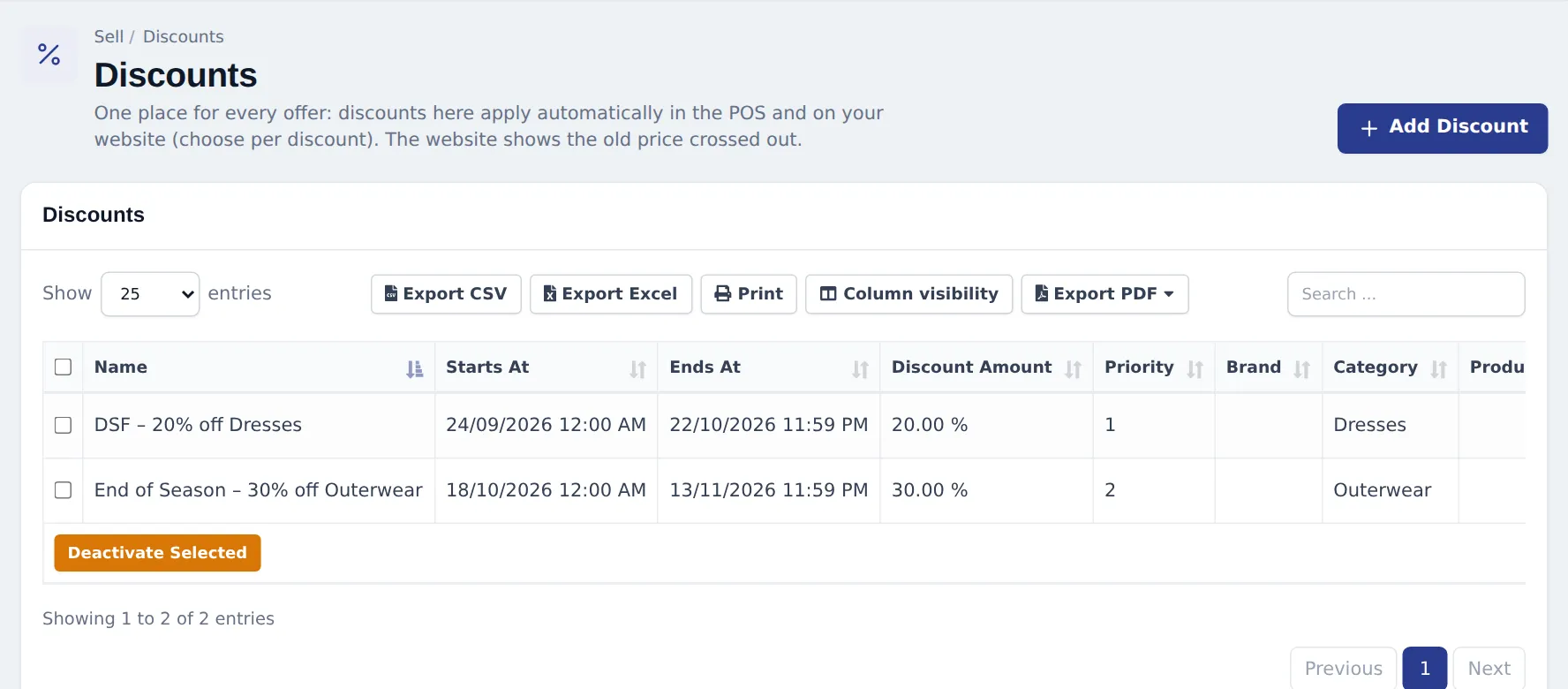The image size is (1568, 689).
Task: Sort by Name column sort icon
Action: point(414,369)
